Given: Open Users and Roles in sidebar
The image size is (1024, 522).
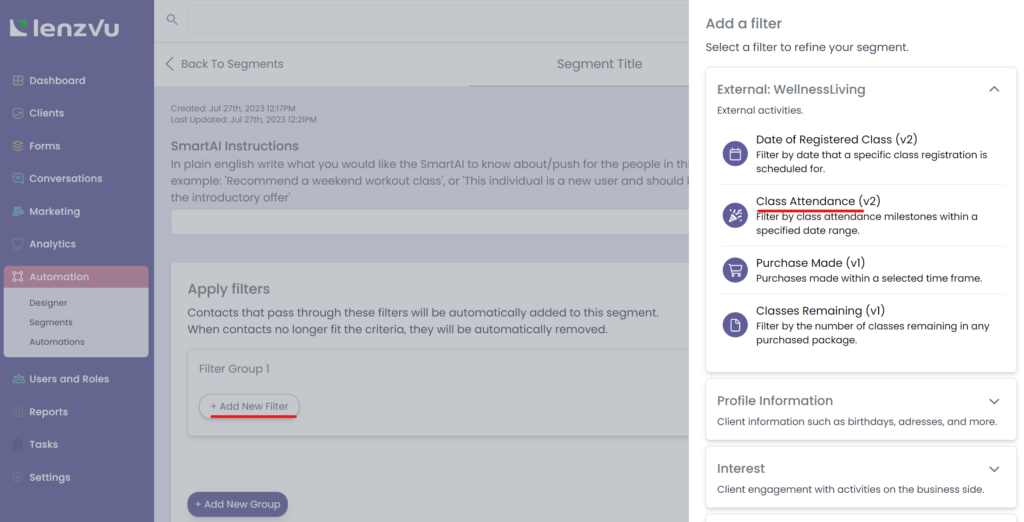Looking at the screenshot, I should (68, 379).
